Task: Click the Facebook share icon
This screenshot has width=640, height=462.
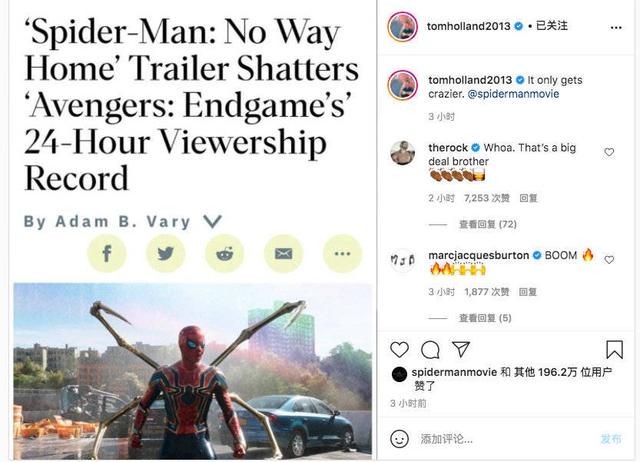Action: pos(107,253)
